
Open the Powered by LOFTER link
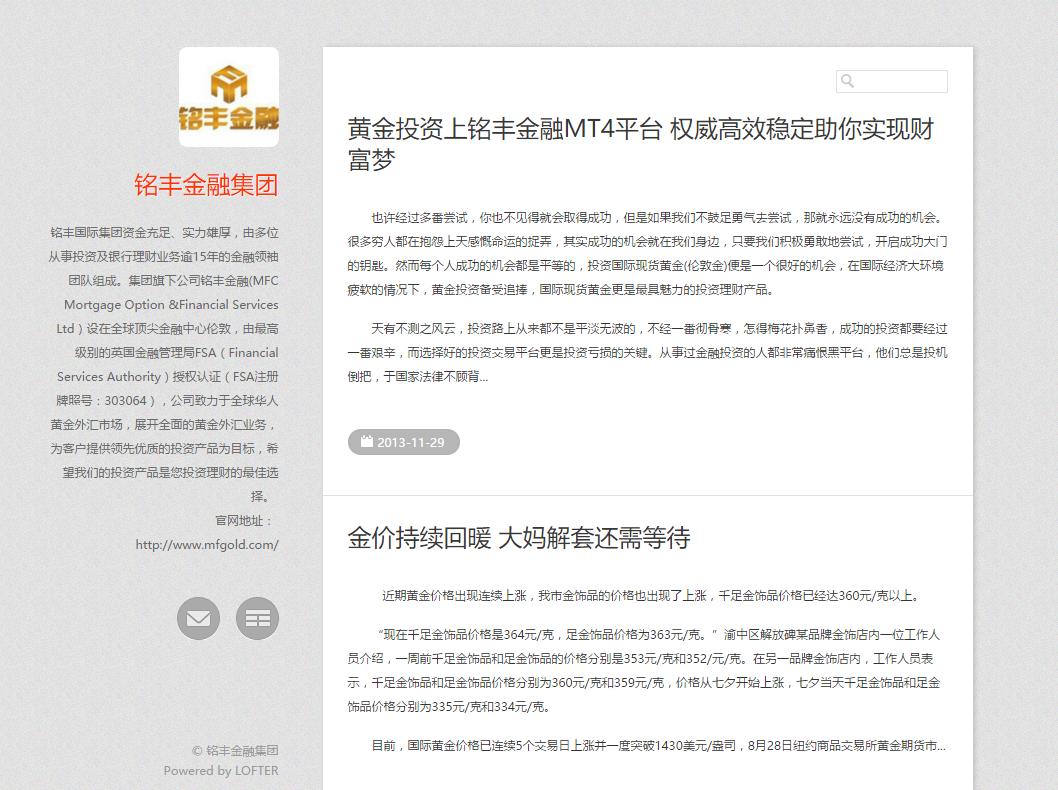tap(221, 770)
